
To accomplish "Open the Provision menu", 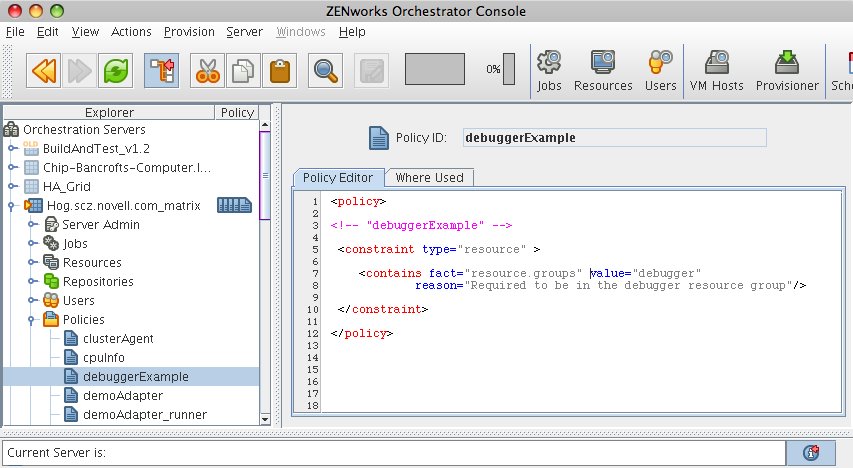I will (189, 31).
